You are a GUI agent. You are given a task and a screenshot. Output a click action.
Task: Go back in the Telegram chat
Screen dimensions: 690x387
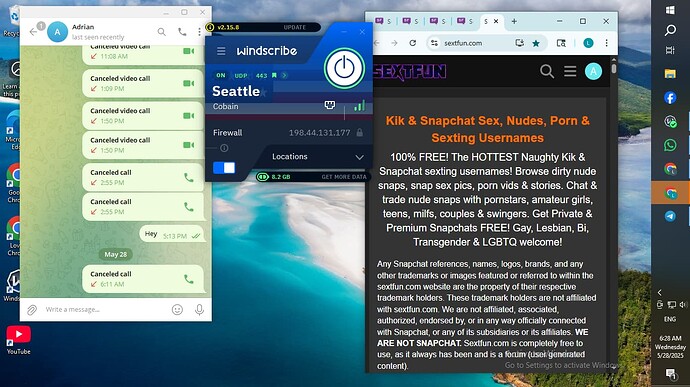(33, 32)
